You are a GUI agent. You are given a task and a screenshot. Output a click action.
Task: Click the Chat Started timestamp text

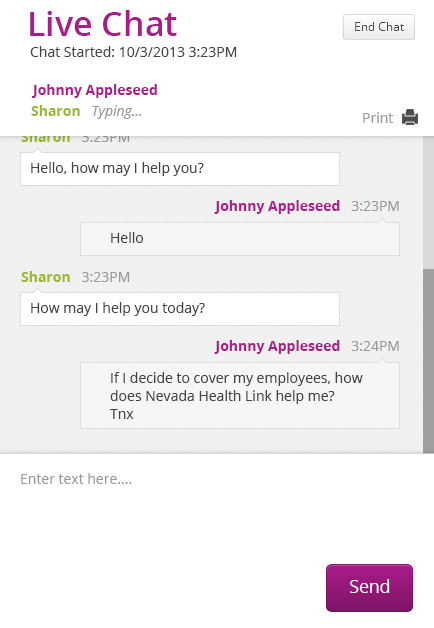pyautogui.click(x=133, y=52)
